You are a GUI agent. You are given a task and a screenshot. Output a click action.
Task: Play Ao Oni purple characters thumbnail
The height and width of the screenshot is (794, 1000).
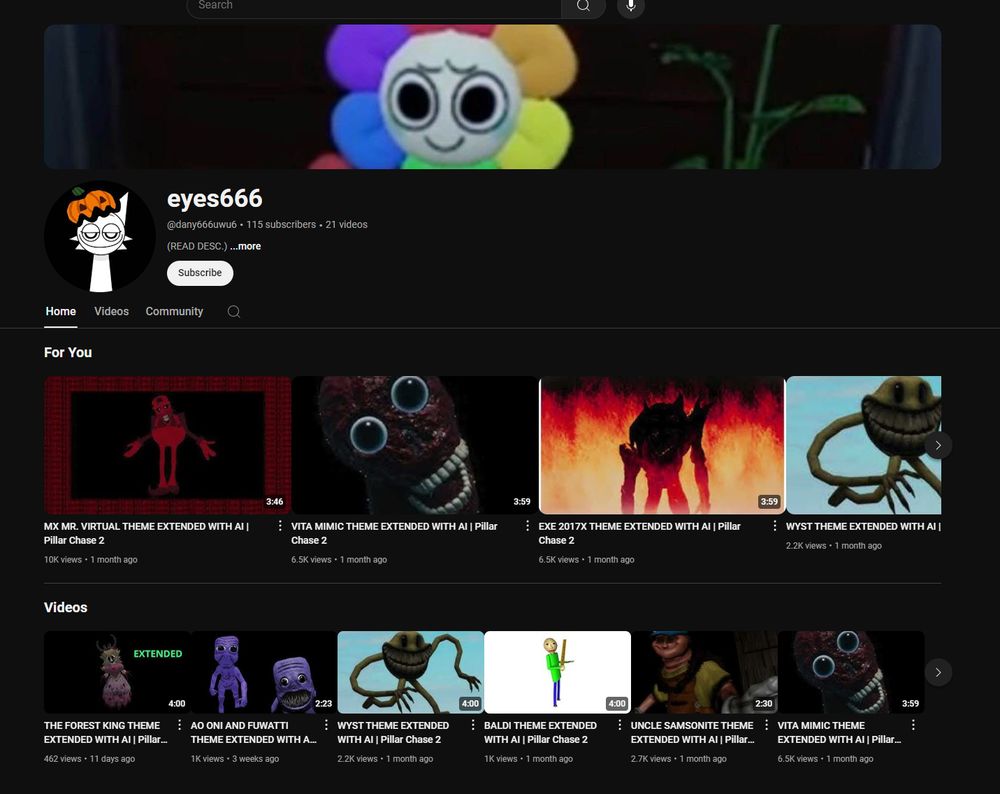pyautogui.click(x=263, y=672)
